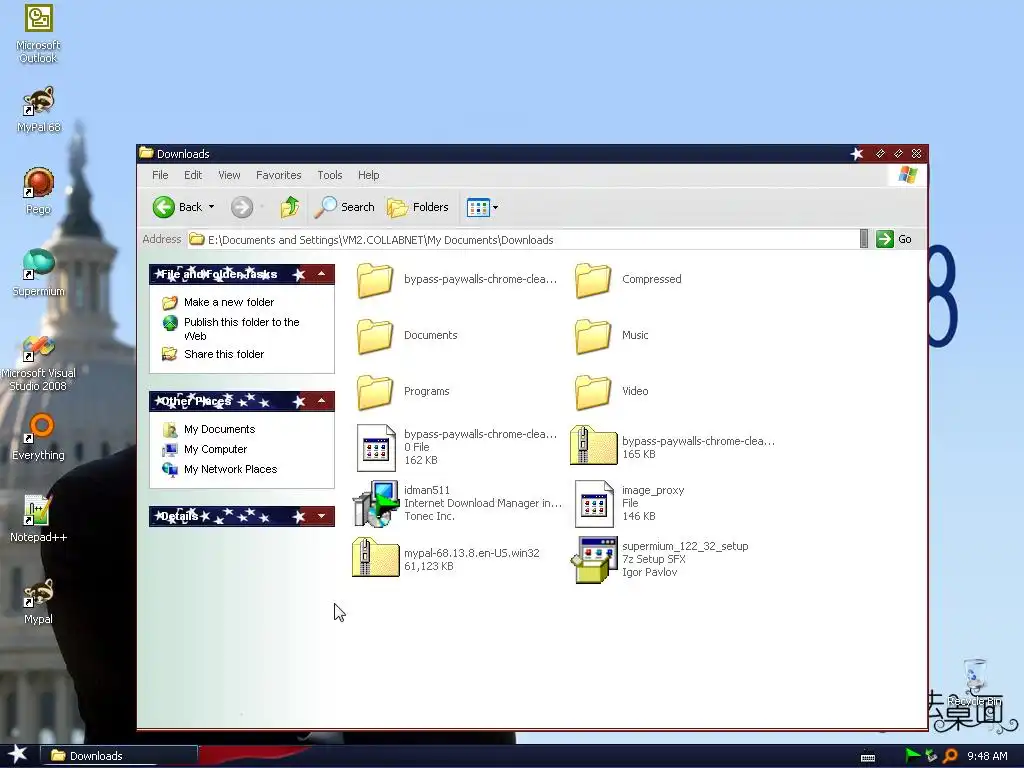Click the star Start button
The height and width of the screenshot is (768, 1024).
(x=18, y=755)
